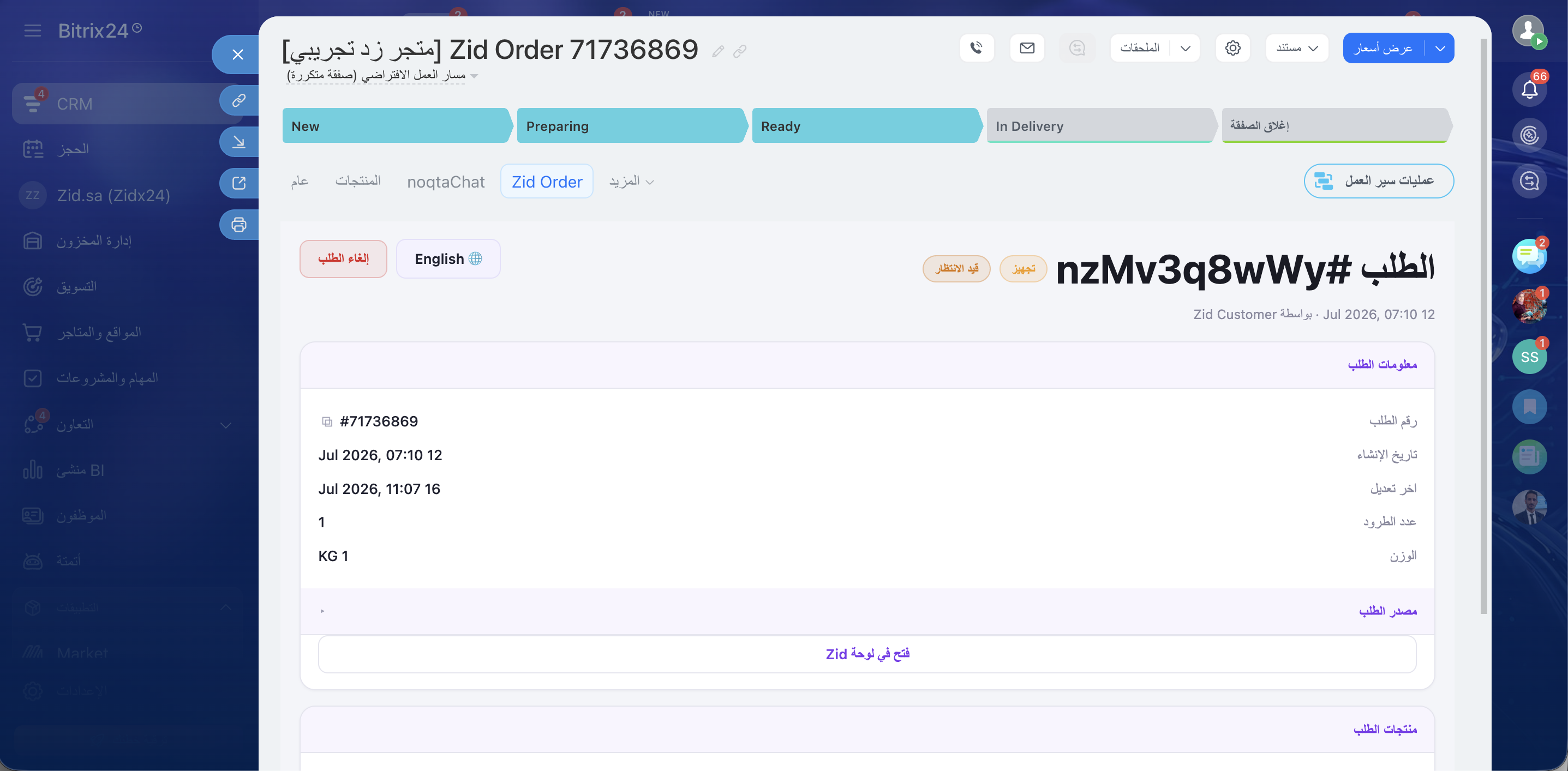Click the إغلاق الصفقة close deal stage

click(1337, 126)
